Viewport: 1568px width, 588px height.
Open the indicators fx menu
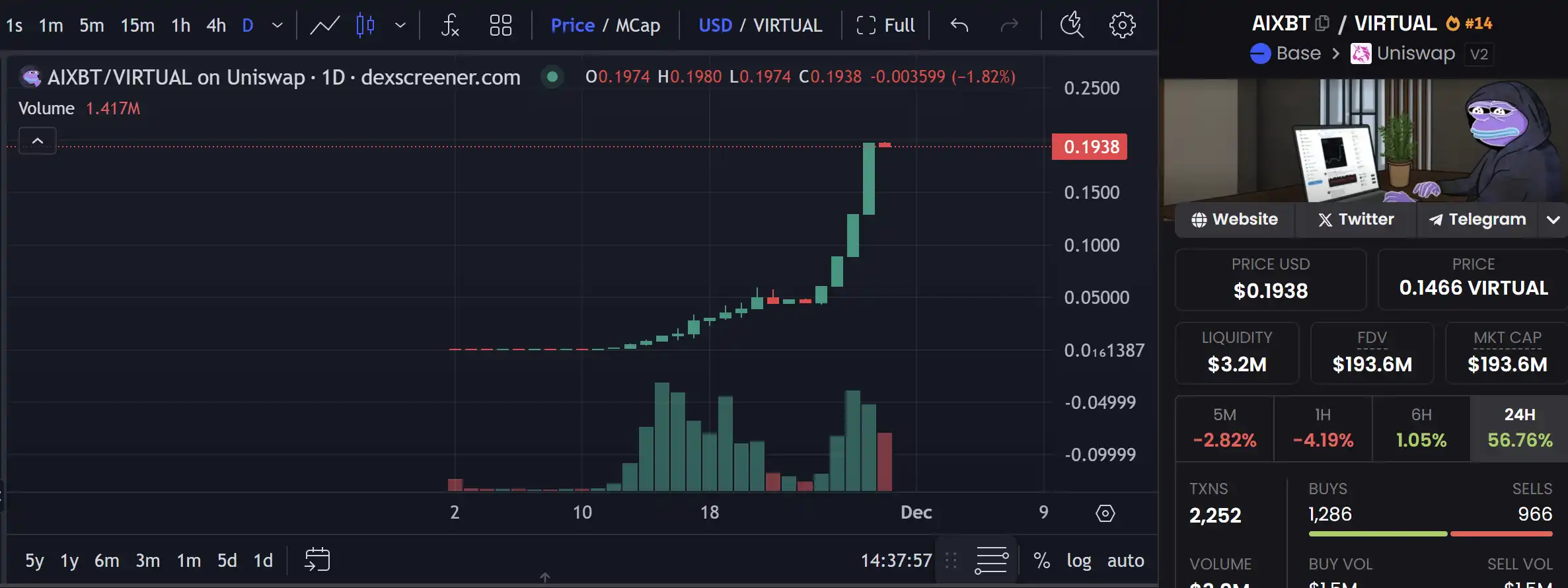point(450,26)
